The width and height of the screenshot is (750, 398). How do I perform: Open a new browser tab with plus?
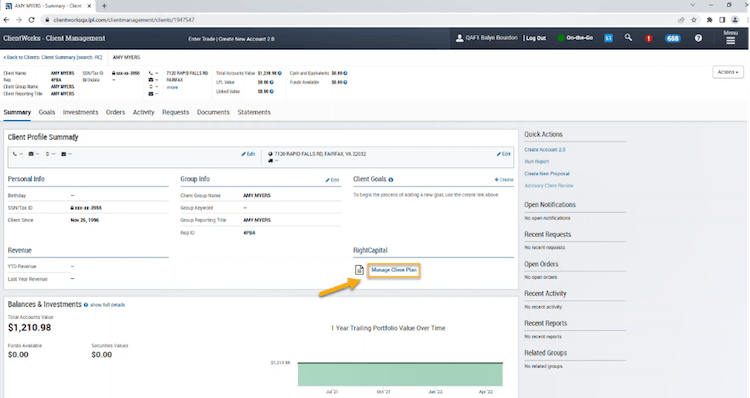pos(104,6)
